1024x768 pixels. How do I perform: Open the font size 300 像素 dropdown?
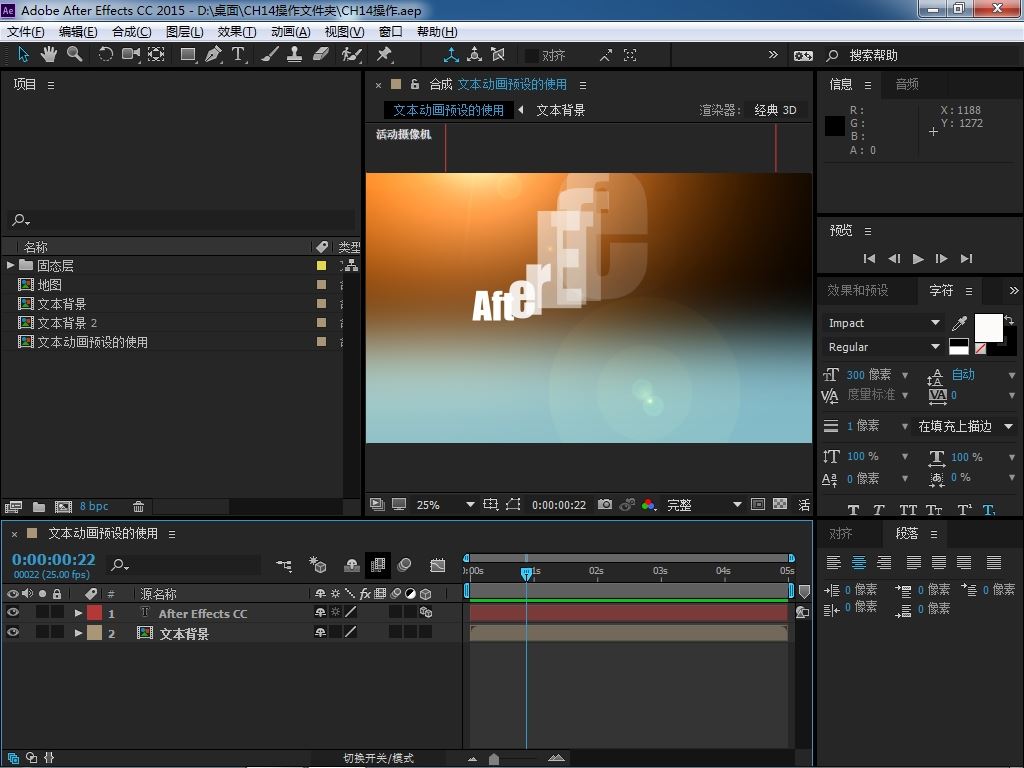click(905, 375)
